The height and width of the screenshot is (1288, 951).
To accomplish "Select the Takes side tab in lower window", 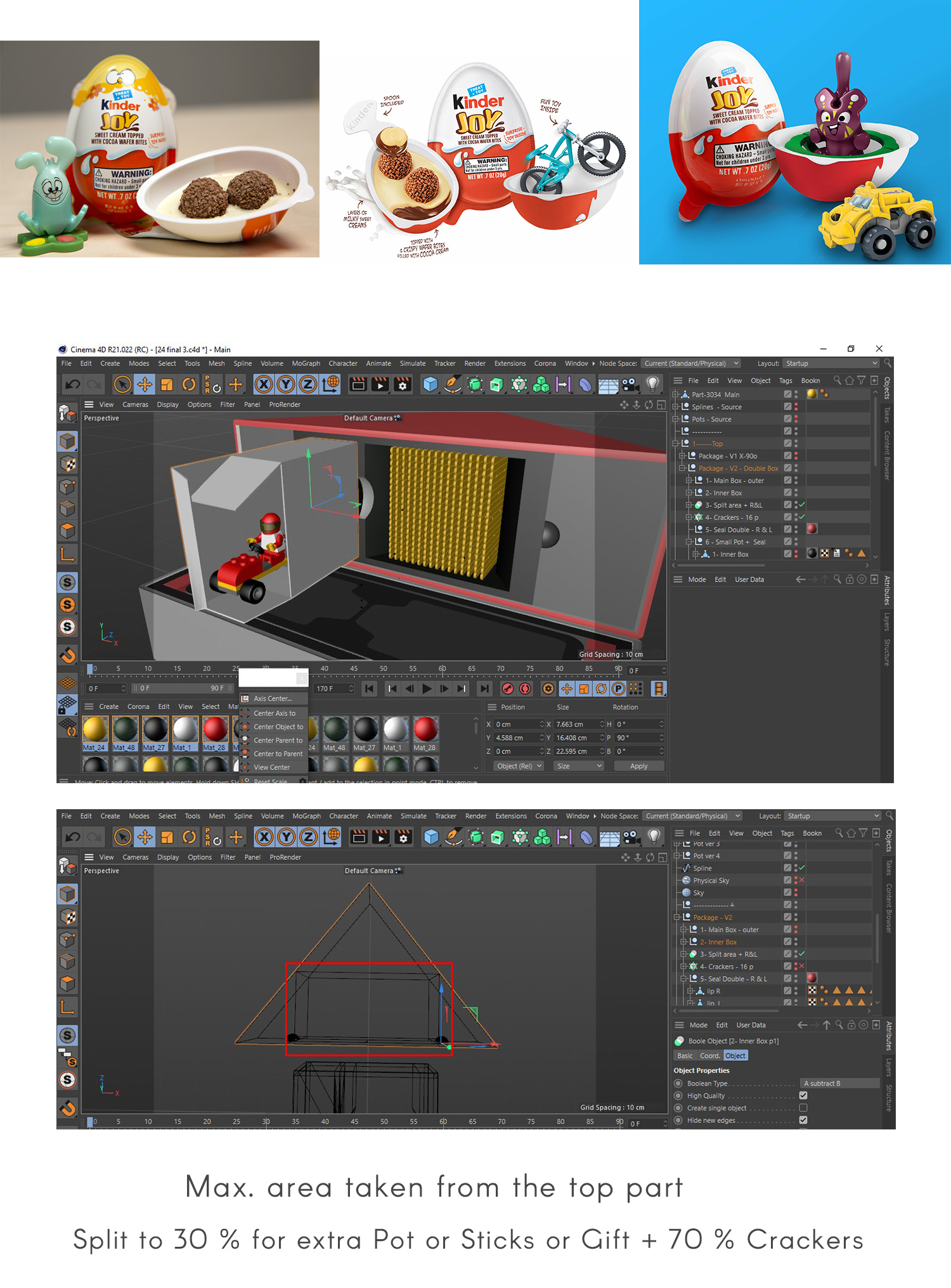I will coord(889,867).
